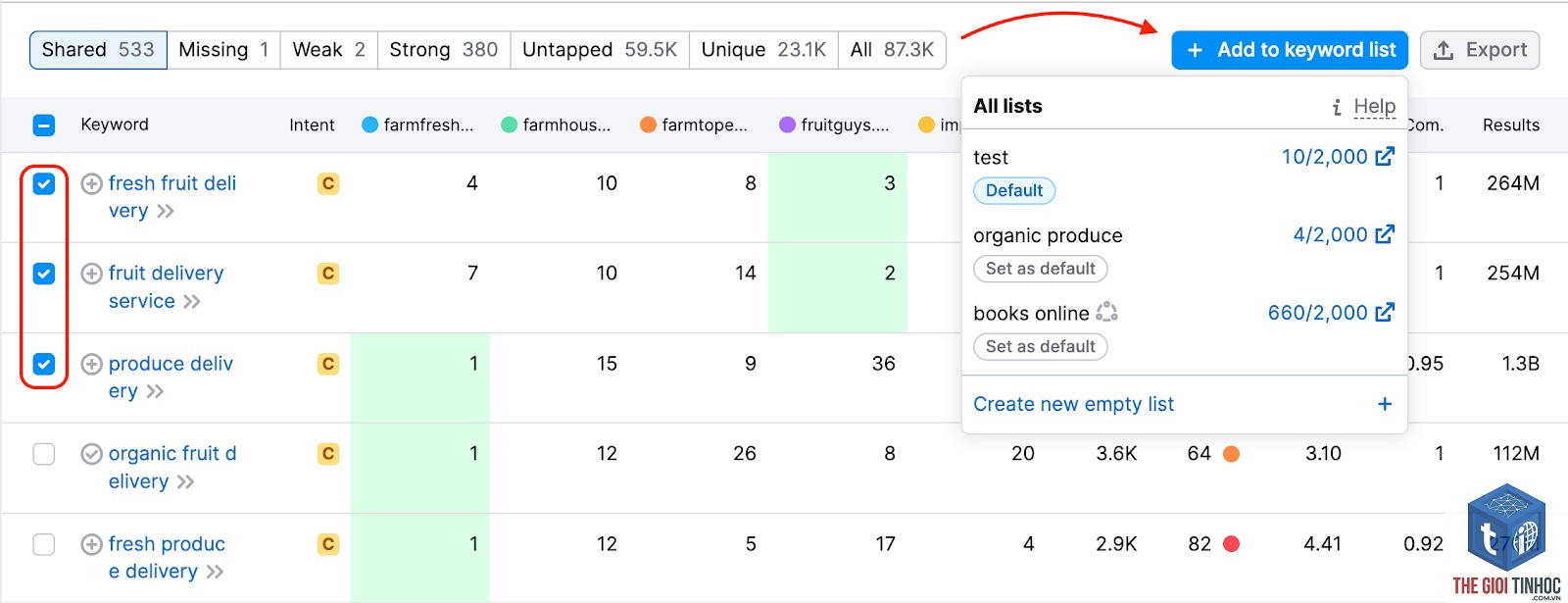Screen dimensions: 1568x603
Task: Click intent C badge for 'fresh fruit delivery'
Action: click(328, 183)
